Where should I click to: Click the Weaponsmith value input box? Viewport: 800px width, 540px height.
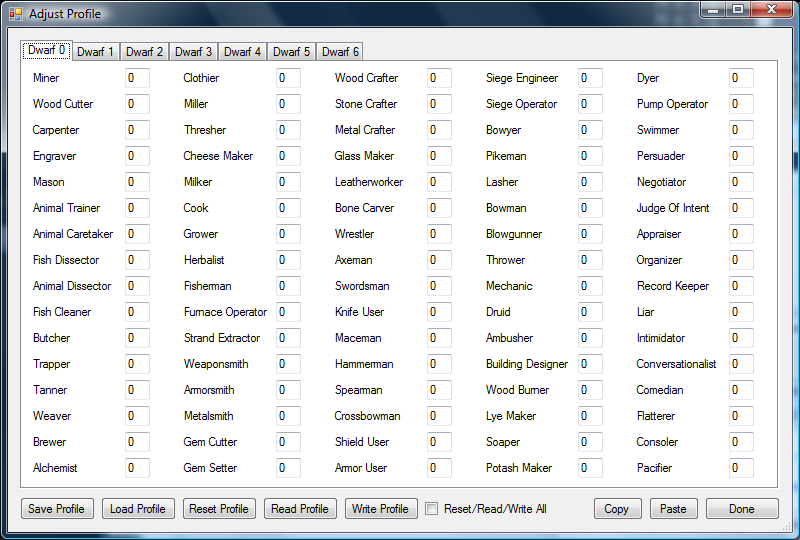pyautogui.click(x=288, y=364)
